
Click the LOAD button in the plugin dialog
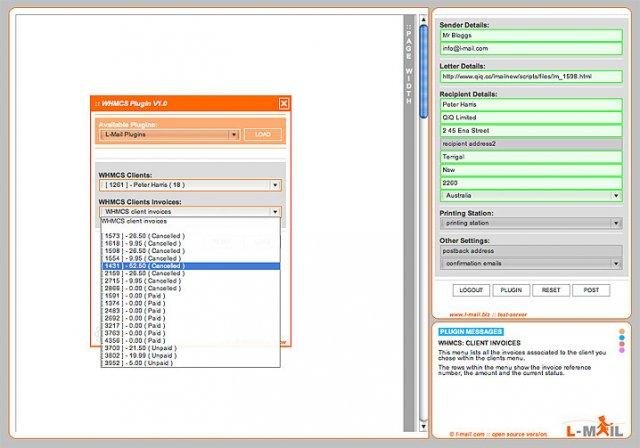click(x=263, y=135)
